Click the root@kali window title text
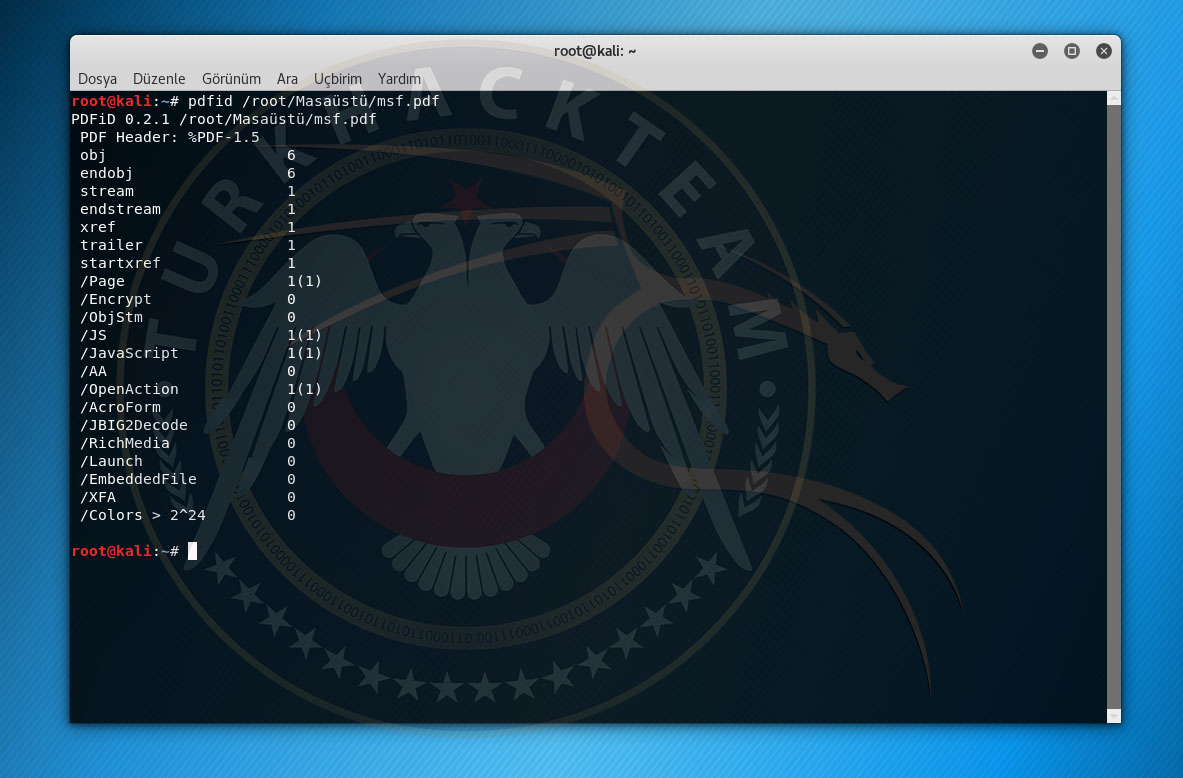1183x778 pixels. (x=595, y=51)
